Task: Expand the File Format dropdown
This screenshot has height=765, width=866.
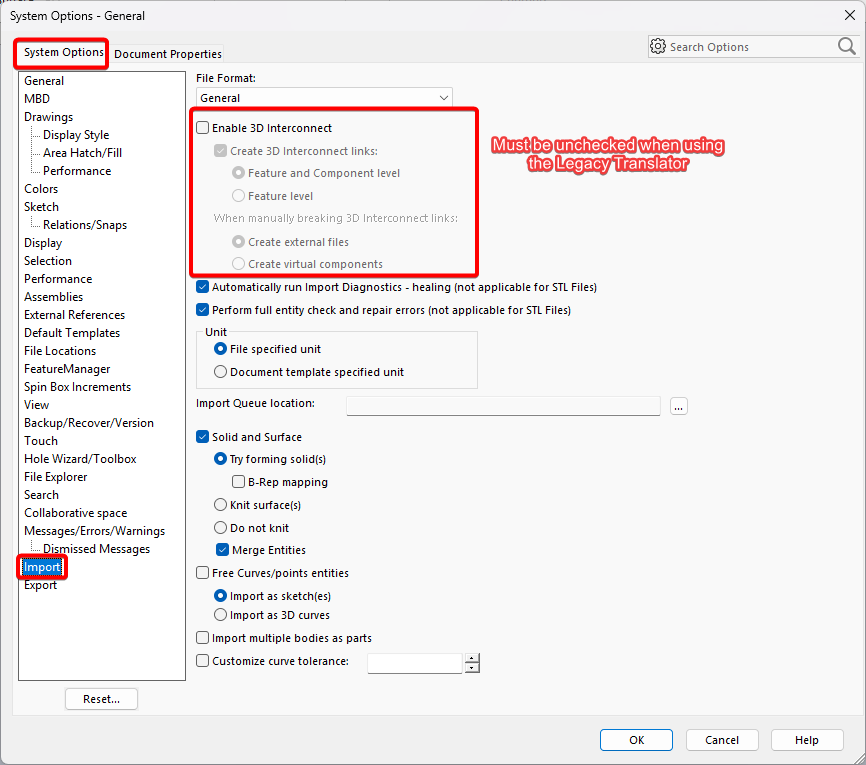Action: coord(324,98)
